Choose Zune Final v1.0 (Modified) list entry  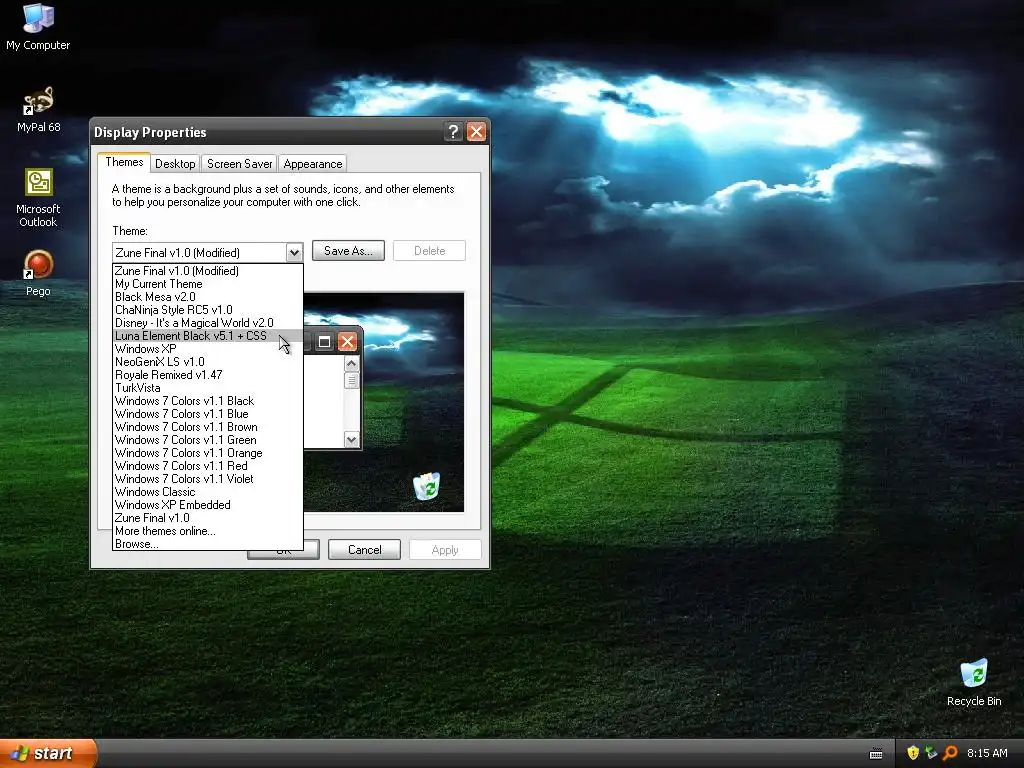tap(208, 271)
